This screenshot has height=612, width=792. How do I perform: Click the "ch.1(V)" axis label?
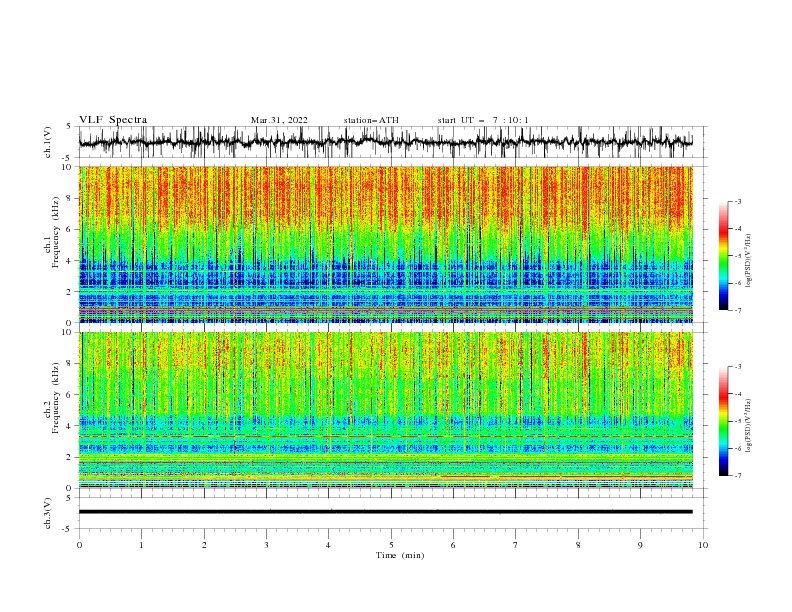pyautogui.click(x=48, y=142)
